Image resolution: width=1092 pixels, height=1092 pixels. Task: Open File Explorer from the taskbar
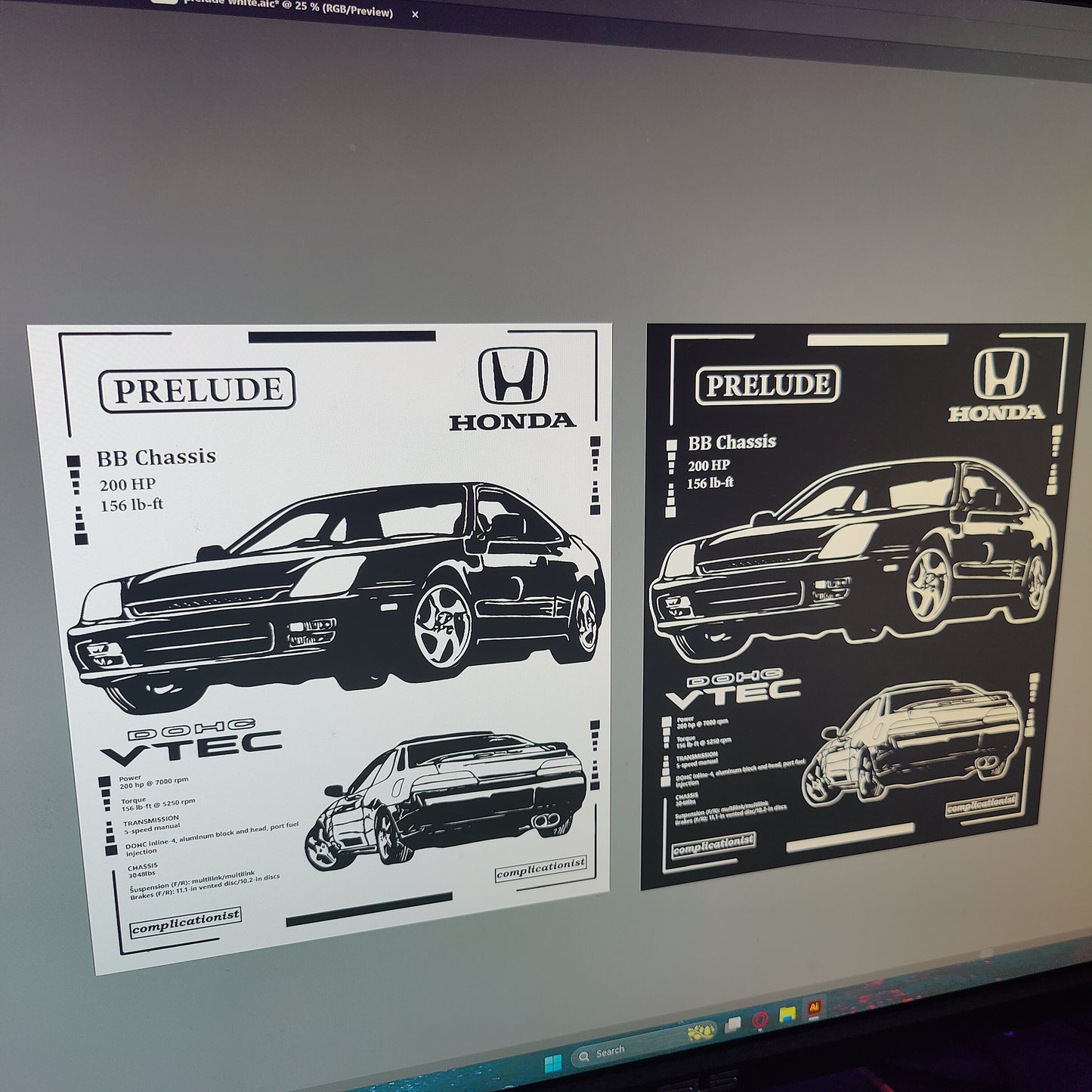(x=787, y=1013)
